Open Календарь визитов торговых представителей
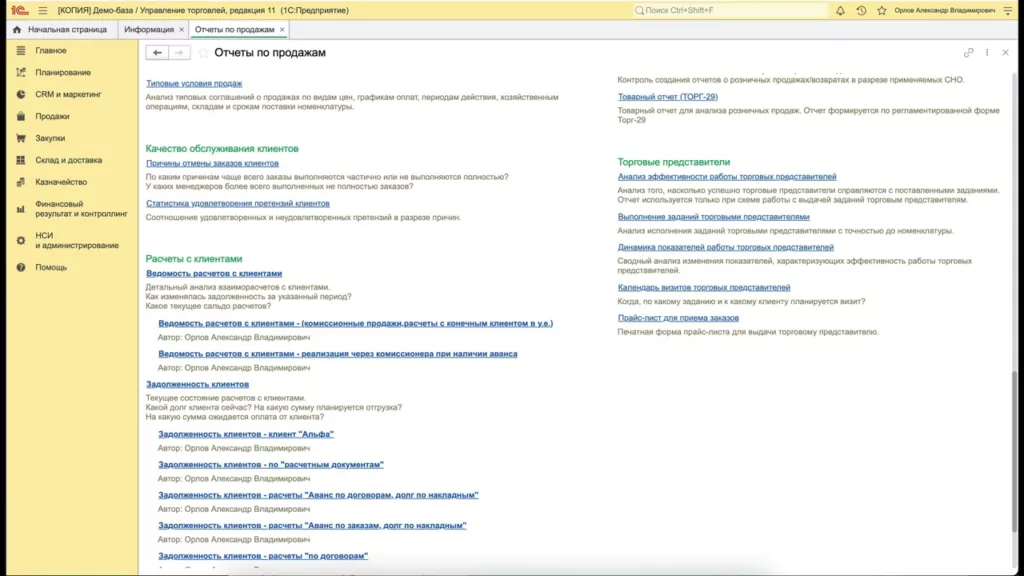1024x576 pixels. tap(704, 287)
